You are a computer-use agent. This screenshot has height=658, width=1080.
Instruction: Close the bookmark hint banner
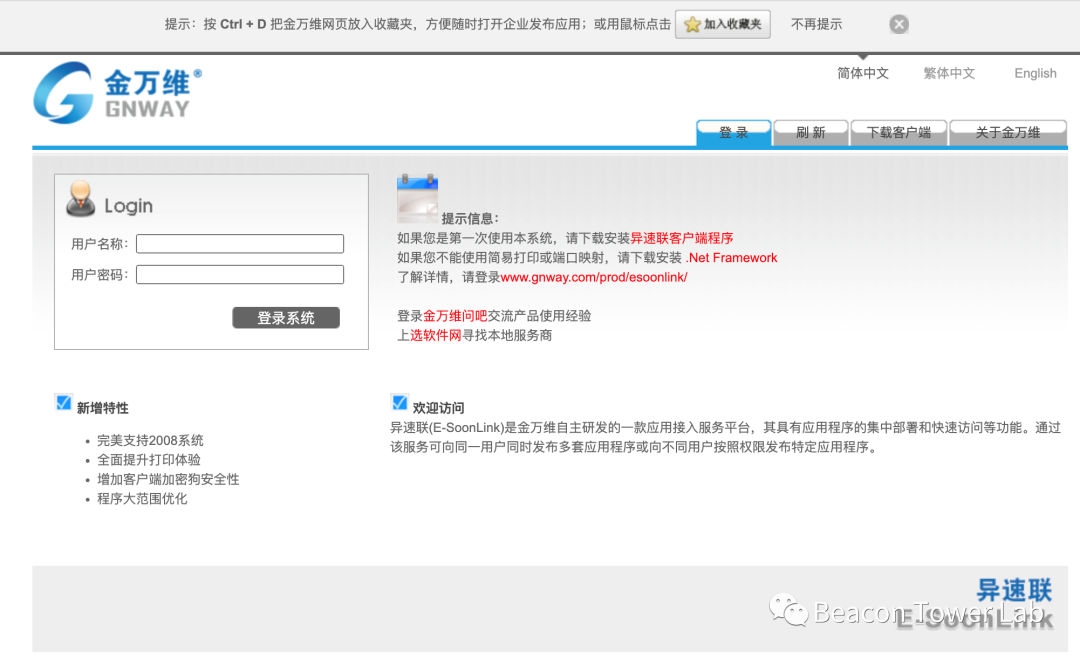(899, 25)
